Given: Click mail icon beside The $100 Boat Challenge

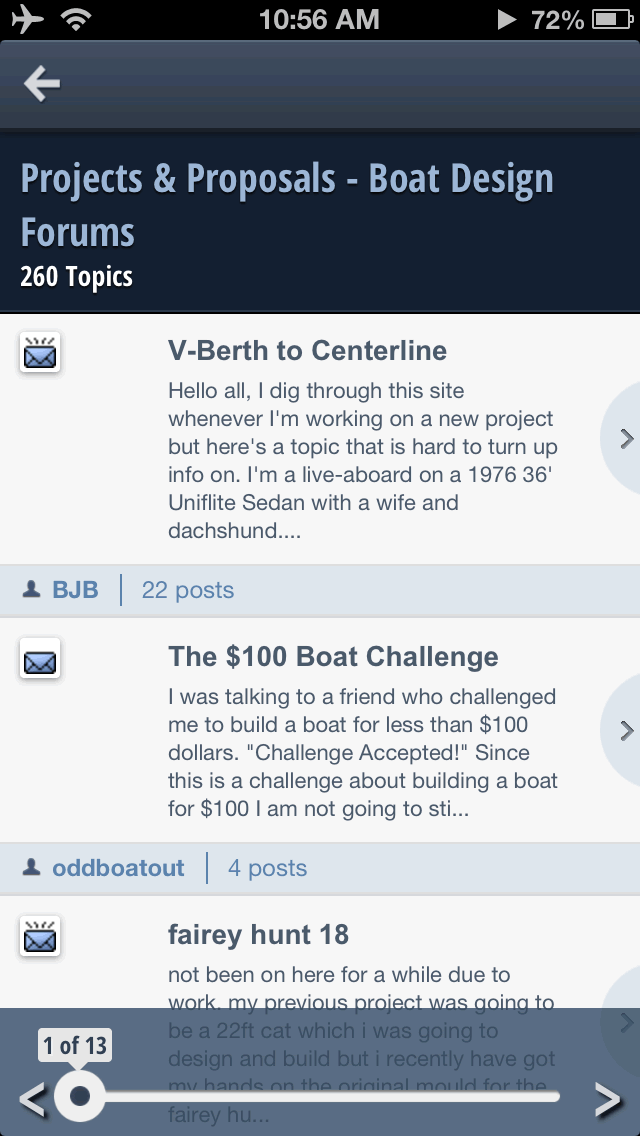Looking at the screenshot, I should click(x=40, y=658).
